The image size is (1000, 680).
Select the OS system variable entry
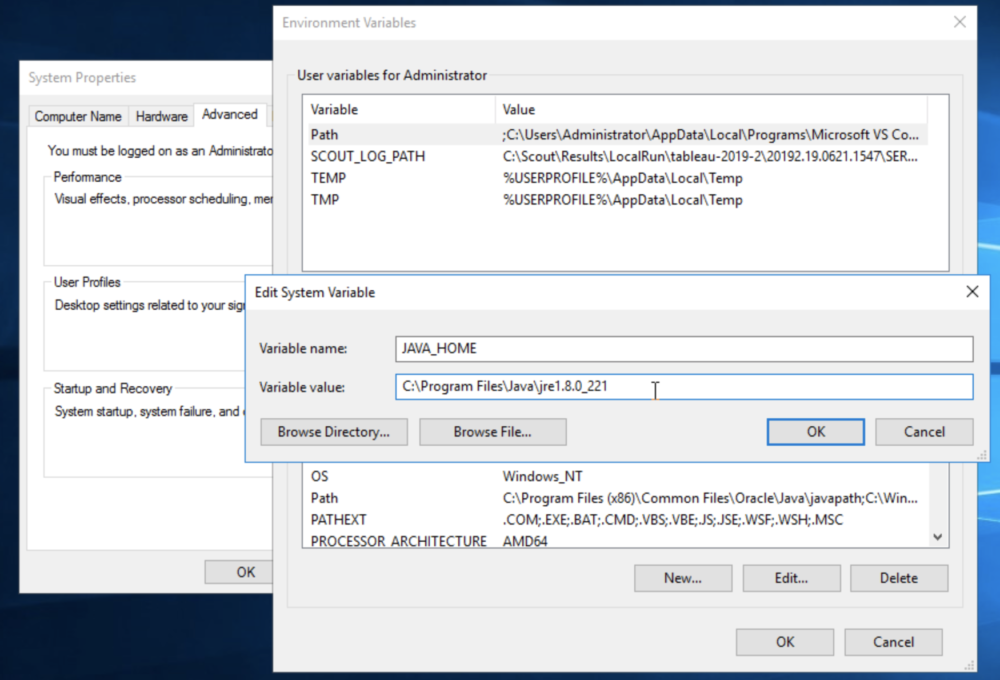click(320, 477)
